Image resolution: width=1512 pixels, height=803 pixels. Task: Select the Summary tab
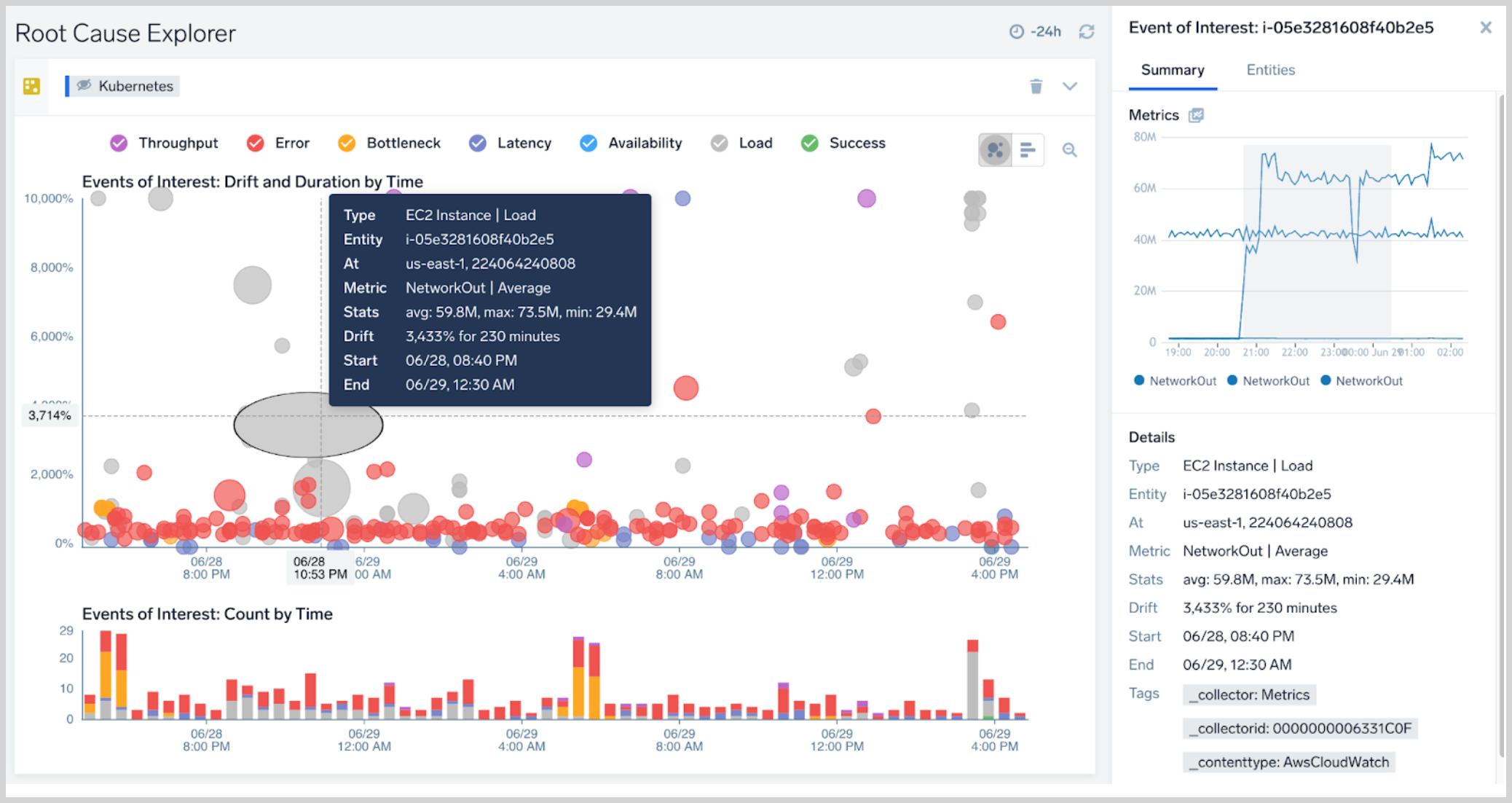(x=1172, y=70)
